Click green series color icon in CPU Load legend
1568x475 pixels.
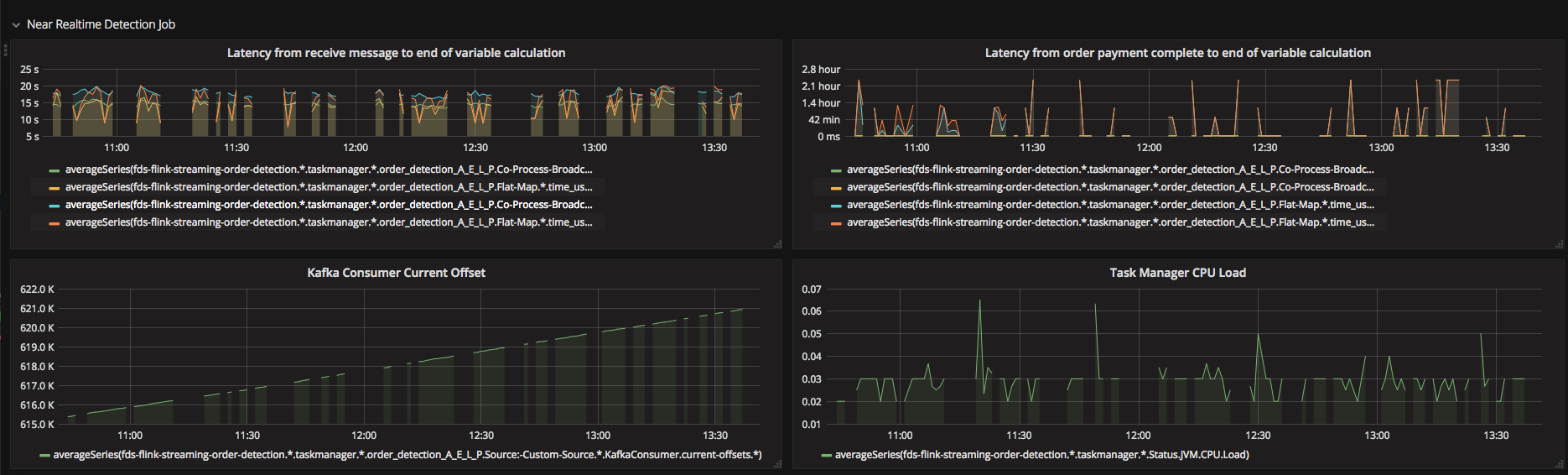click(826, 456)
